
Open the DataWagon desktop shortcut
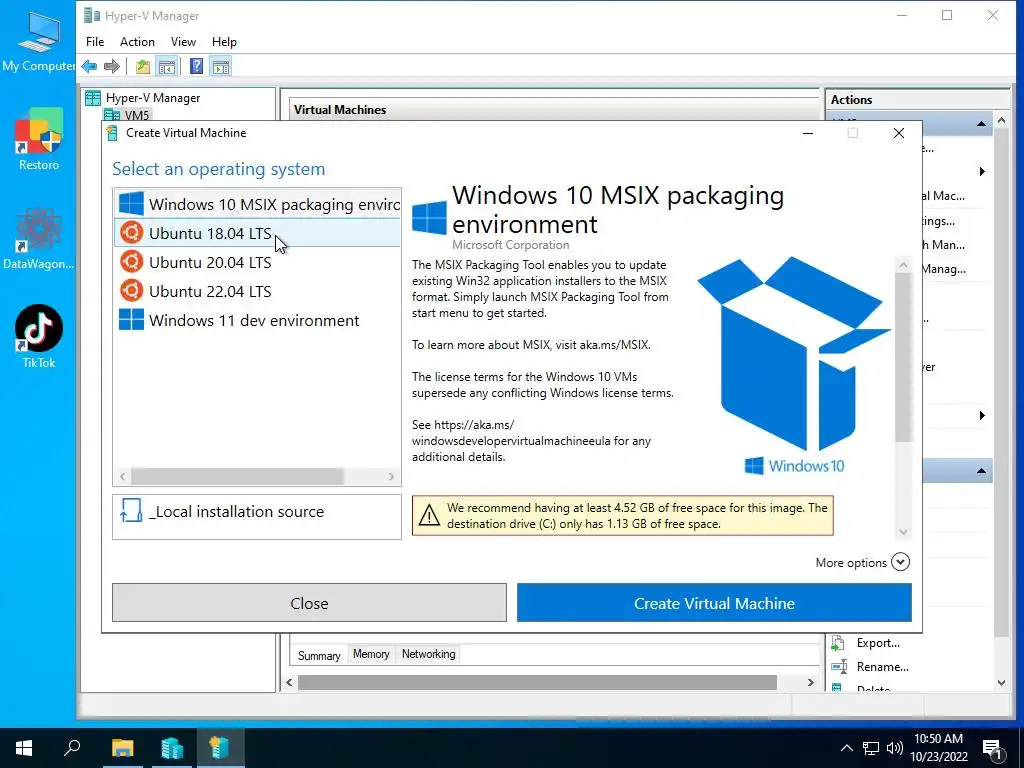point(39,239)
